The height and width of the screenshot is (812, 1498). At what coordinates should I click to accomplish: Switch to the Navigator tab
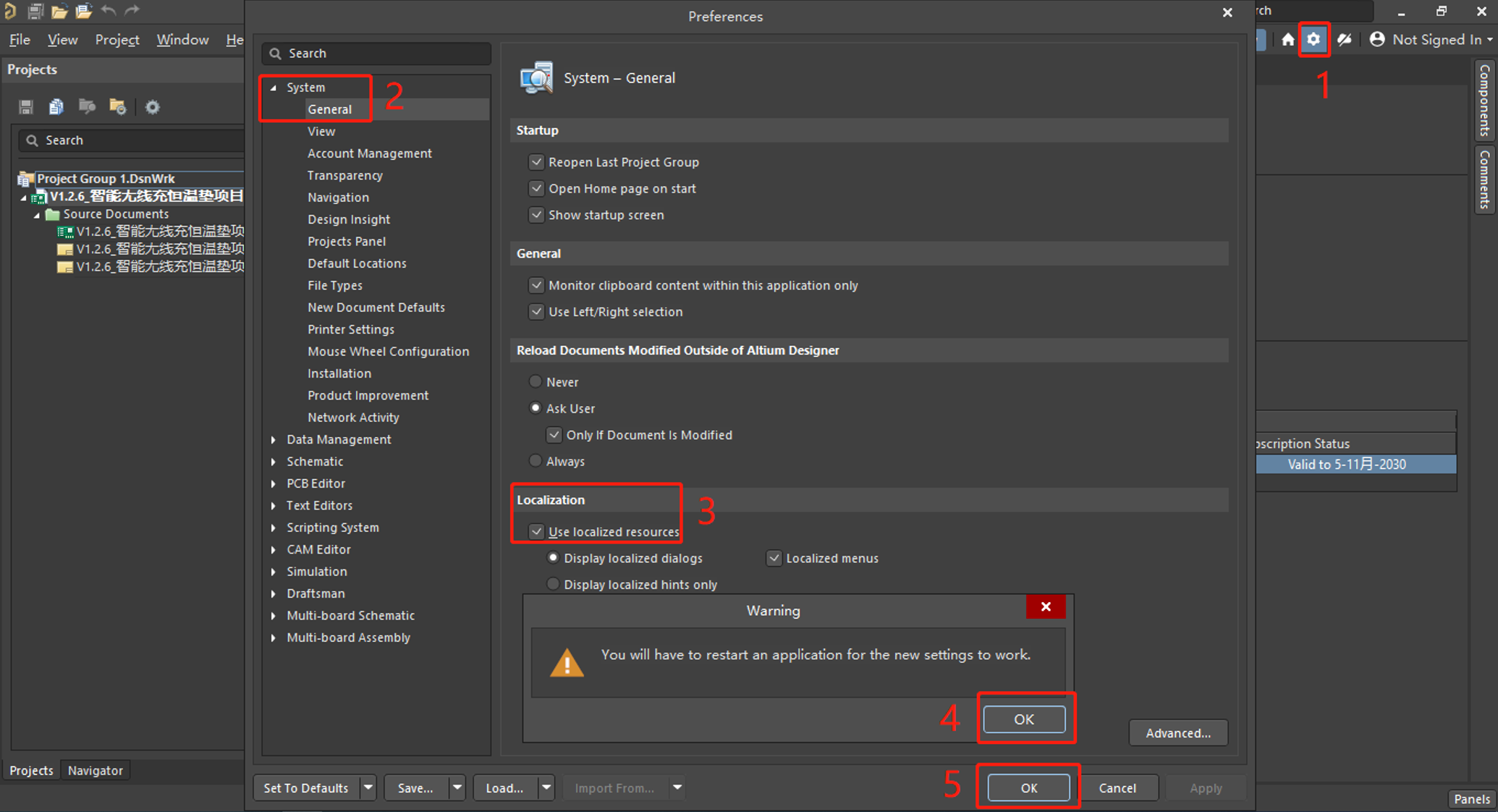95,771
